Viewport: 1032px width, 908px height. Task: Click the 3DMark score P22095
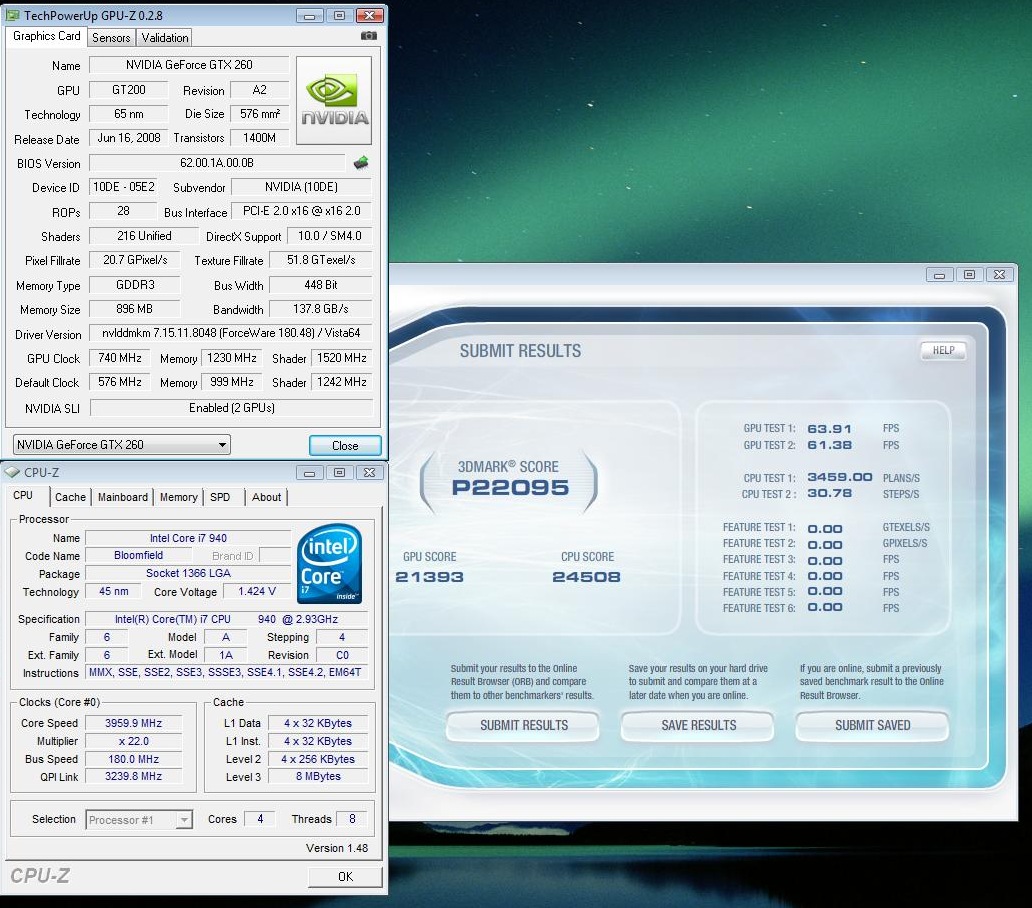[x=510, y=488]
